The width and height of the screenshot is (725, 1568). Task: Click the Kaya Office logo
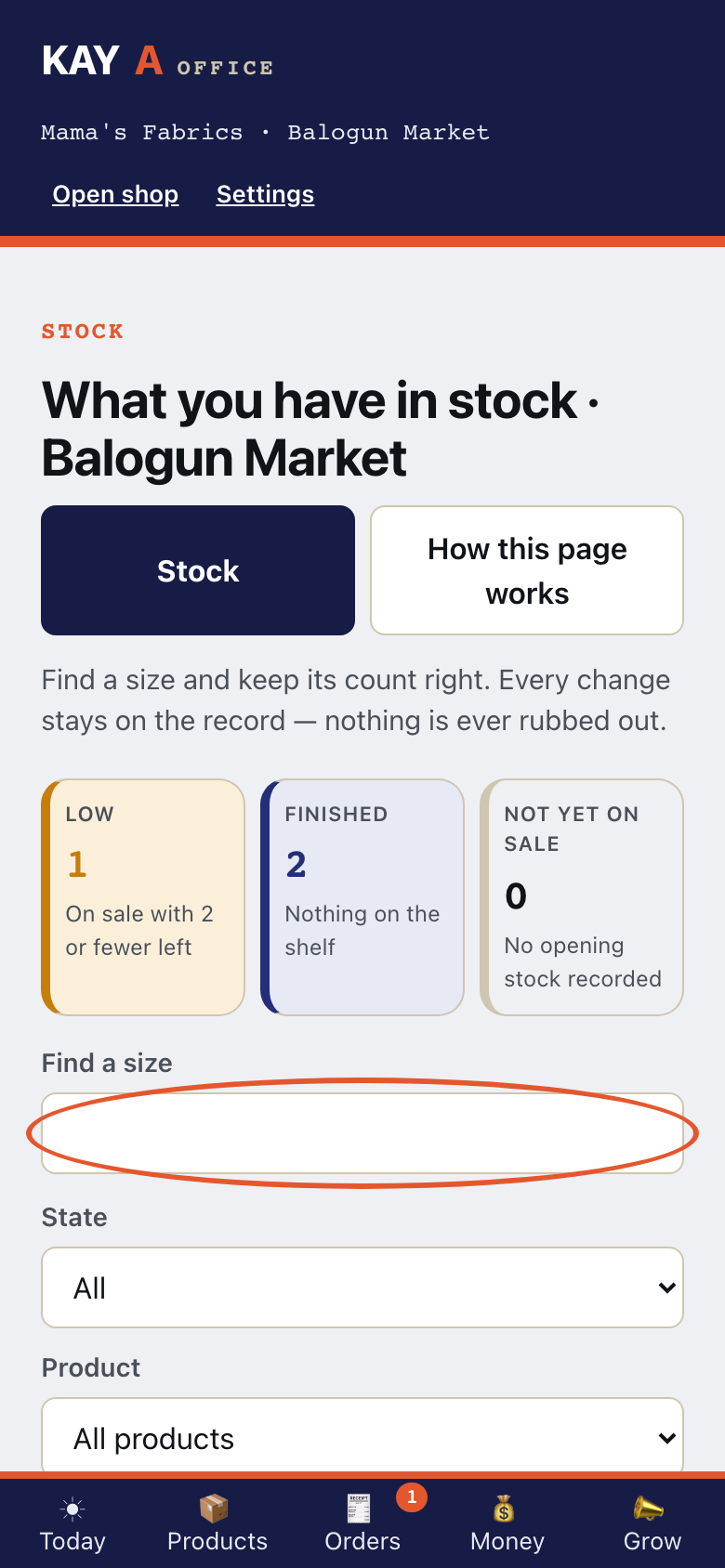click(158, 62)
